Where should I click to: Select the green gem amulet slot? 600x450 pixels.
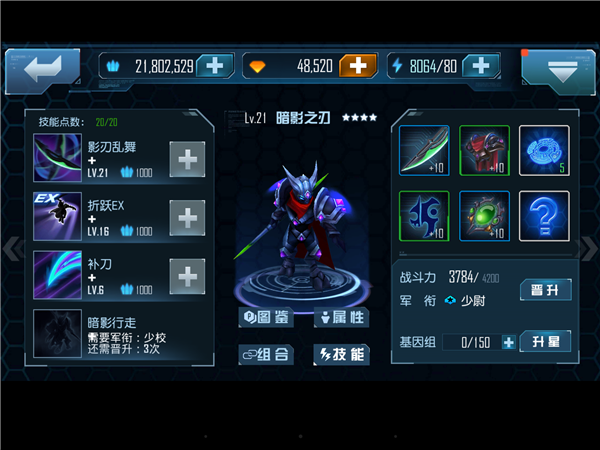click(x=484, y=216)
